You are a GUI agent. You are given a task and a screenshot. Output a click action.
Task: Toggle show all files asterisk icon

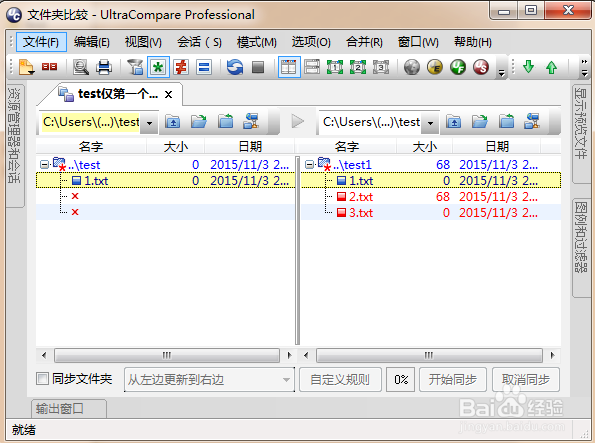158,67
